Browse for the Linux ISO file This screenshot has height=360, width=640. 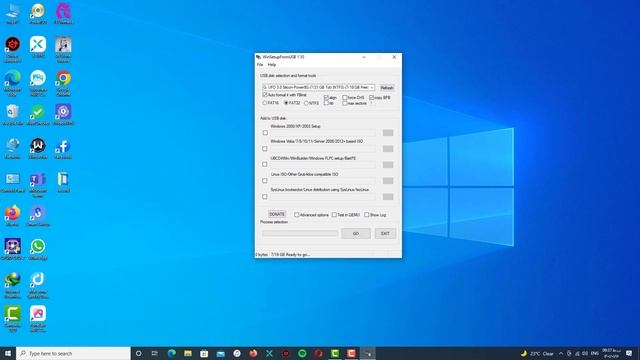pyautogui.click(x=388, y=181)
